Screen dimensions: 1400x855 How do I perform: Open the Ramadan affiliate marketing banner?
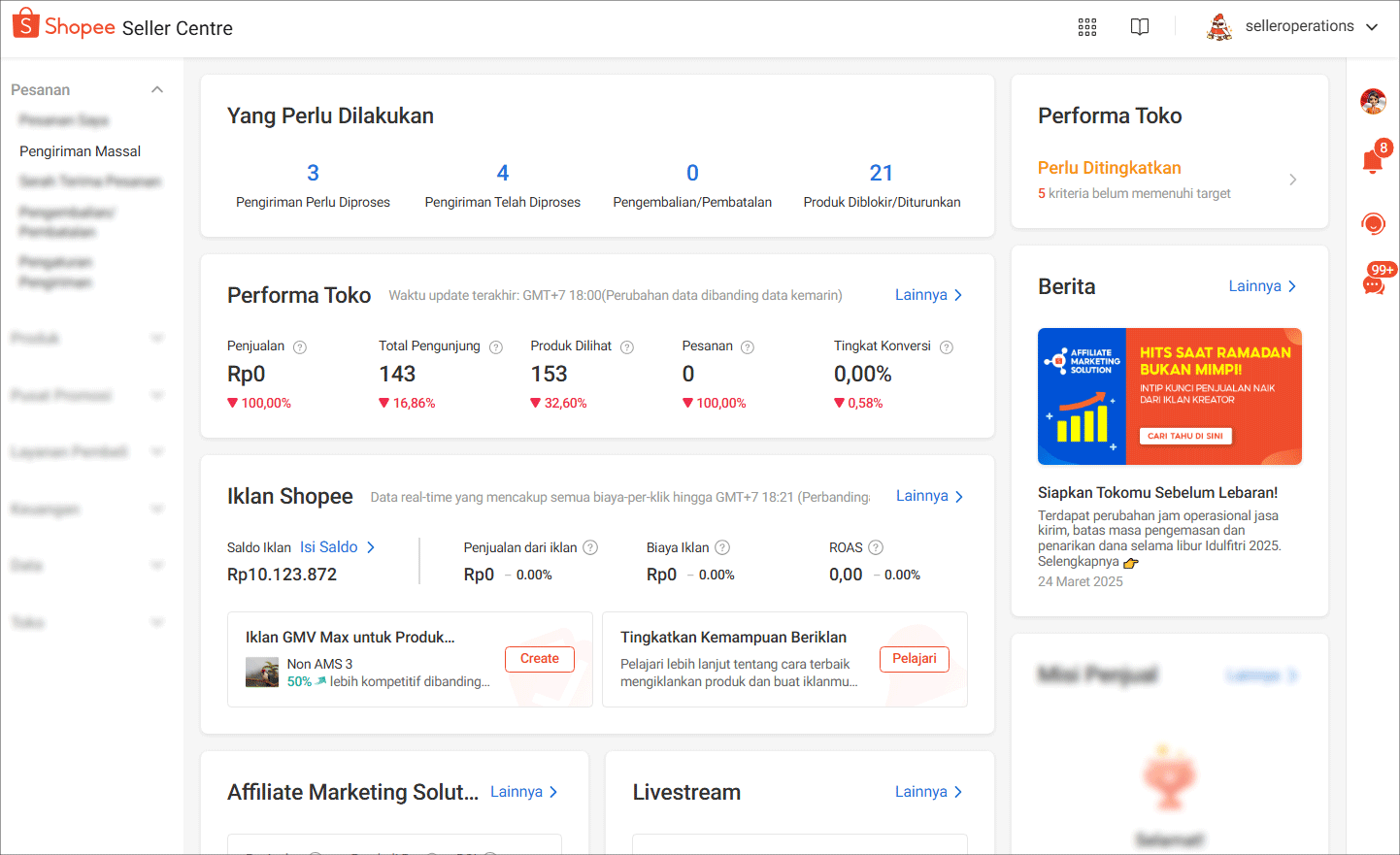tap(1170, 396)
